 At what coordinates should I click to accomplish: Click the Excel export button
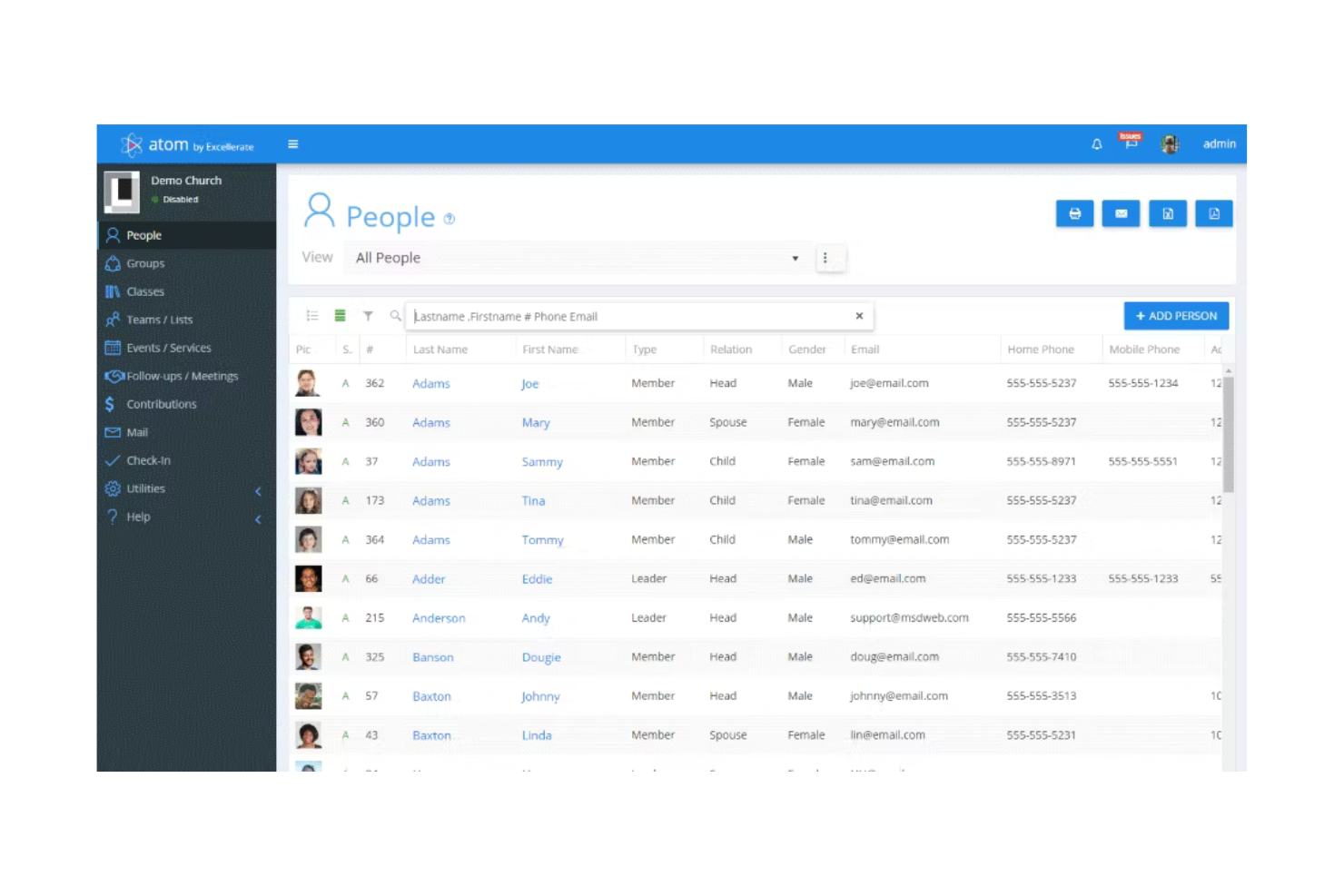click(1168, 213)
